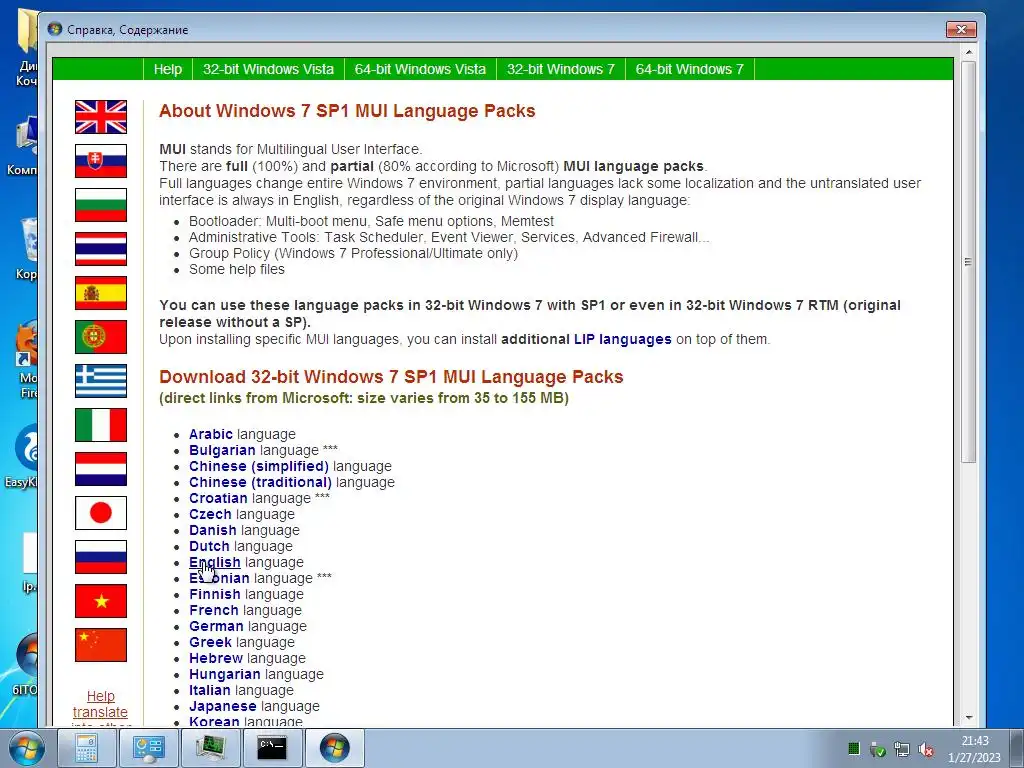The image size is (1024, 768).
Task: Select the Windows logo app in taskbar
Action: point(334,748)
